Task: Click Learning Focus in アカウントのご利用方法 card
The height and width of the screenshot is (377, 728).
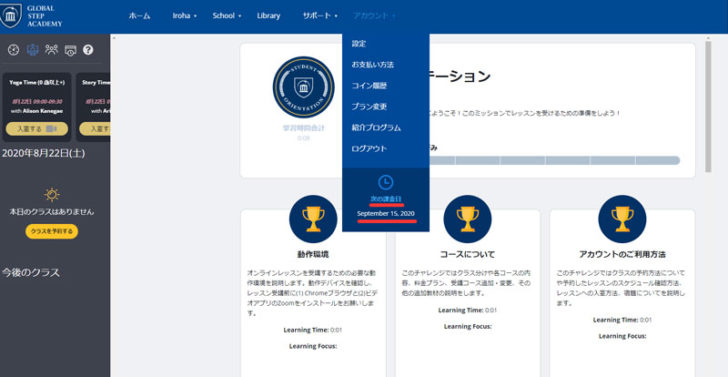Action: 622,336
